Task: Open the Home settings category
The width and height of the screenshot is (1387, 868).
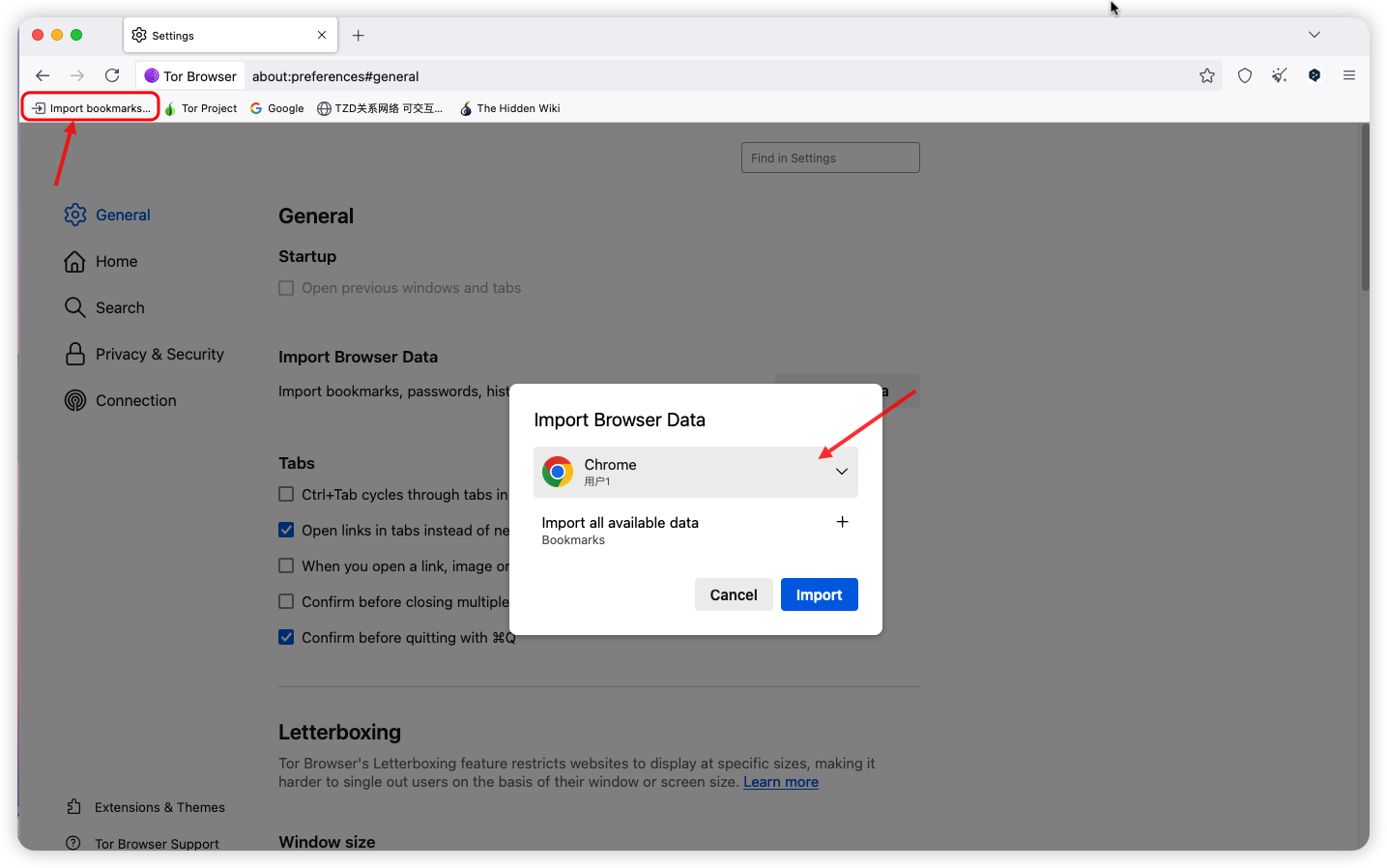Action: click(x=101, y=261)
